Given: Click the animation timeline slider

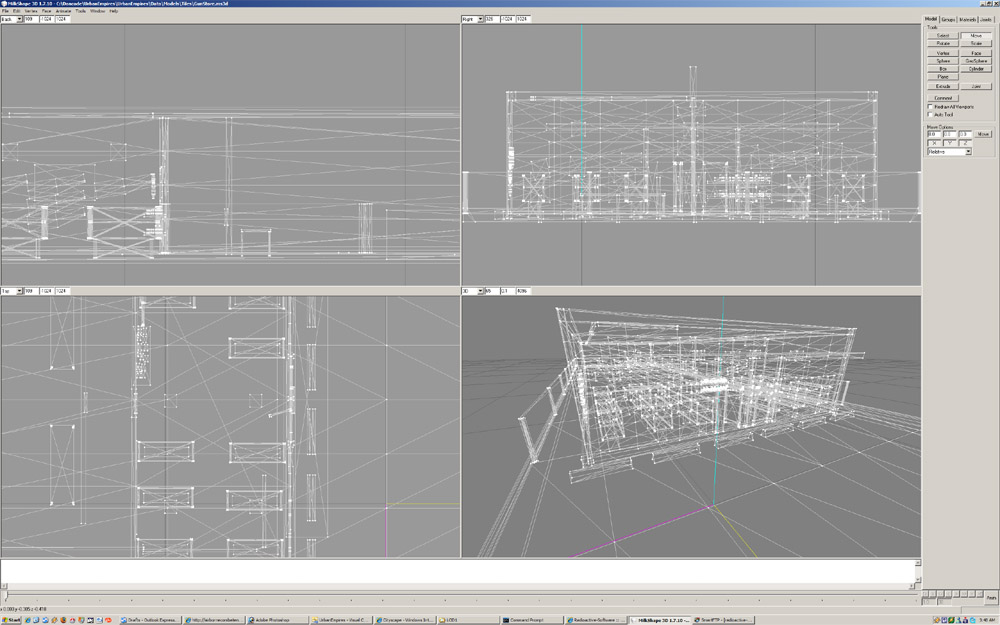Looking at the screenshot, I should [x=460, y=595].
